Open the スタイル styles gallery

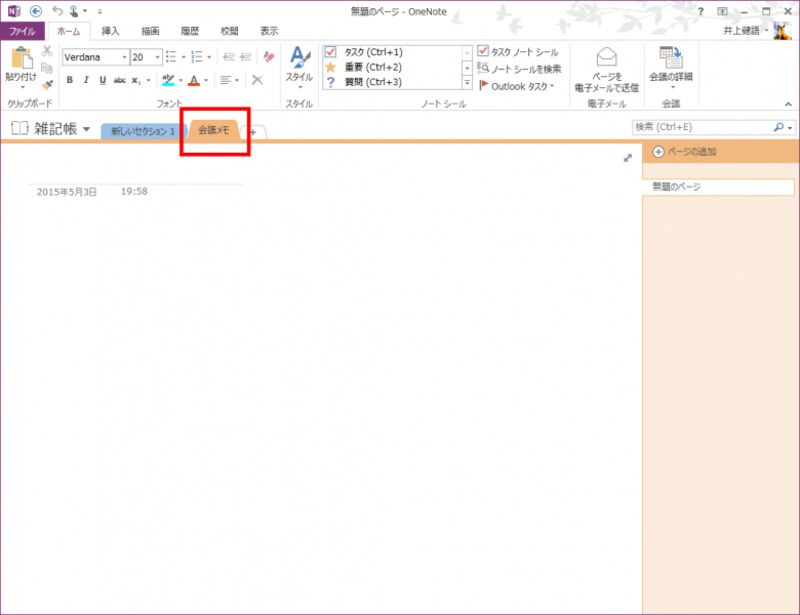click(299, 68)
